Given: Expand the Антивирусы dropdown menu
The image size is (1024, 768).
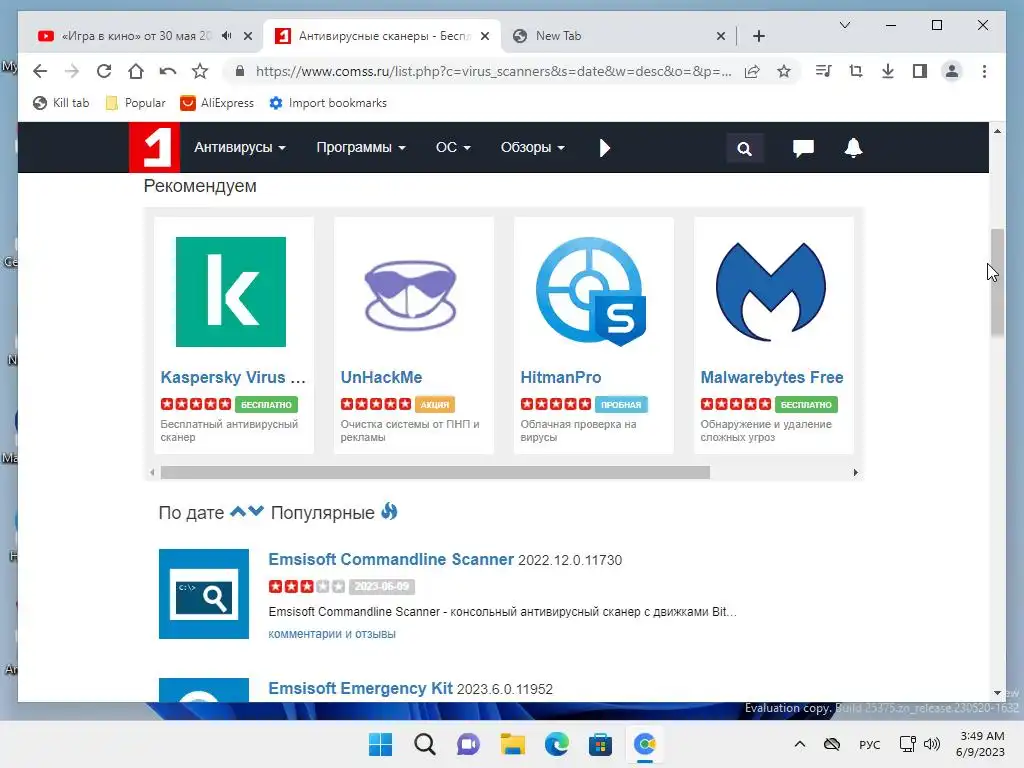Looking at the screenshot, I should (240, 148).
